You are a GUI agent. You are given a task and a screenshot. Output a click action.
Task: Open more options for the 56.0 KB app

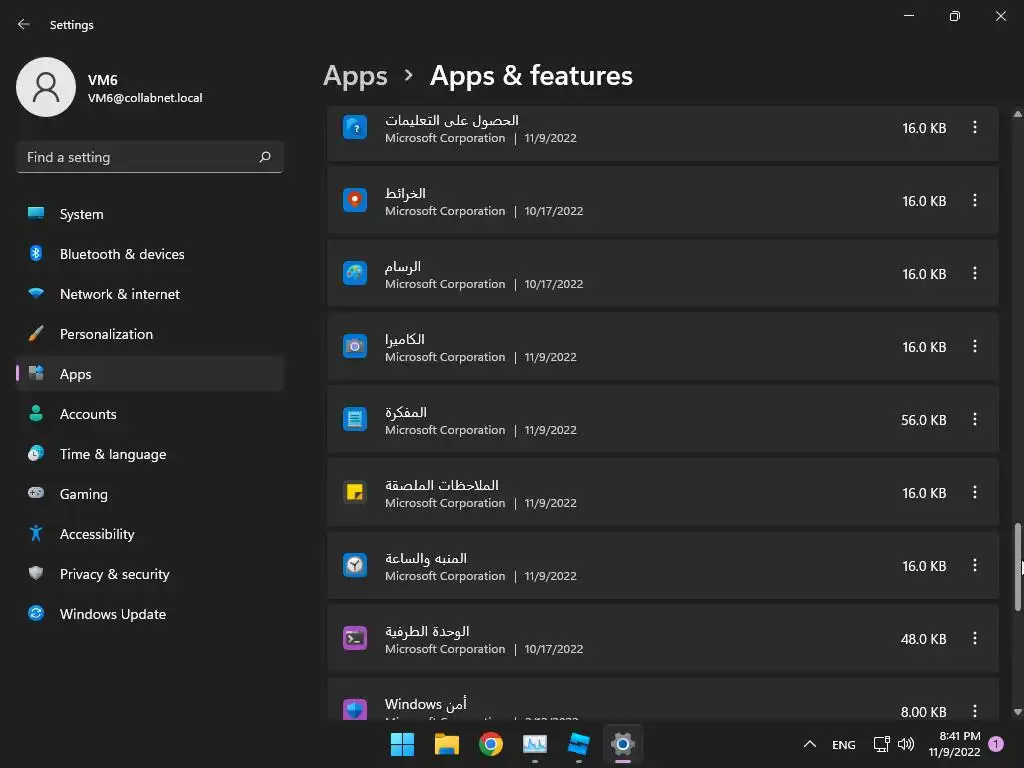pos(974,419)
